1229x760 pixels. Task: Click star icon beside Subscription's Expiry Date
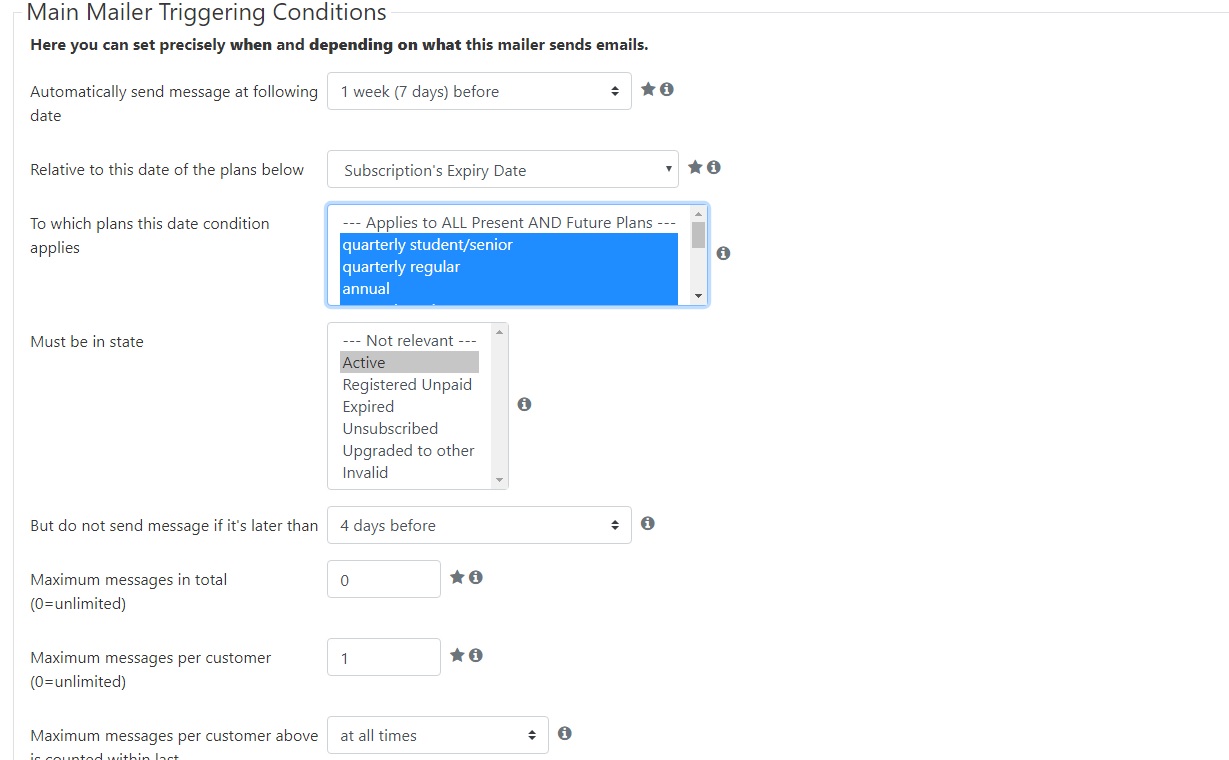click(x=695, y=167)
